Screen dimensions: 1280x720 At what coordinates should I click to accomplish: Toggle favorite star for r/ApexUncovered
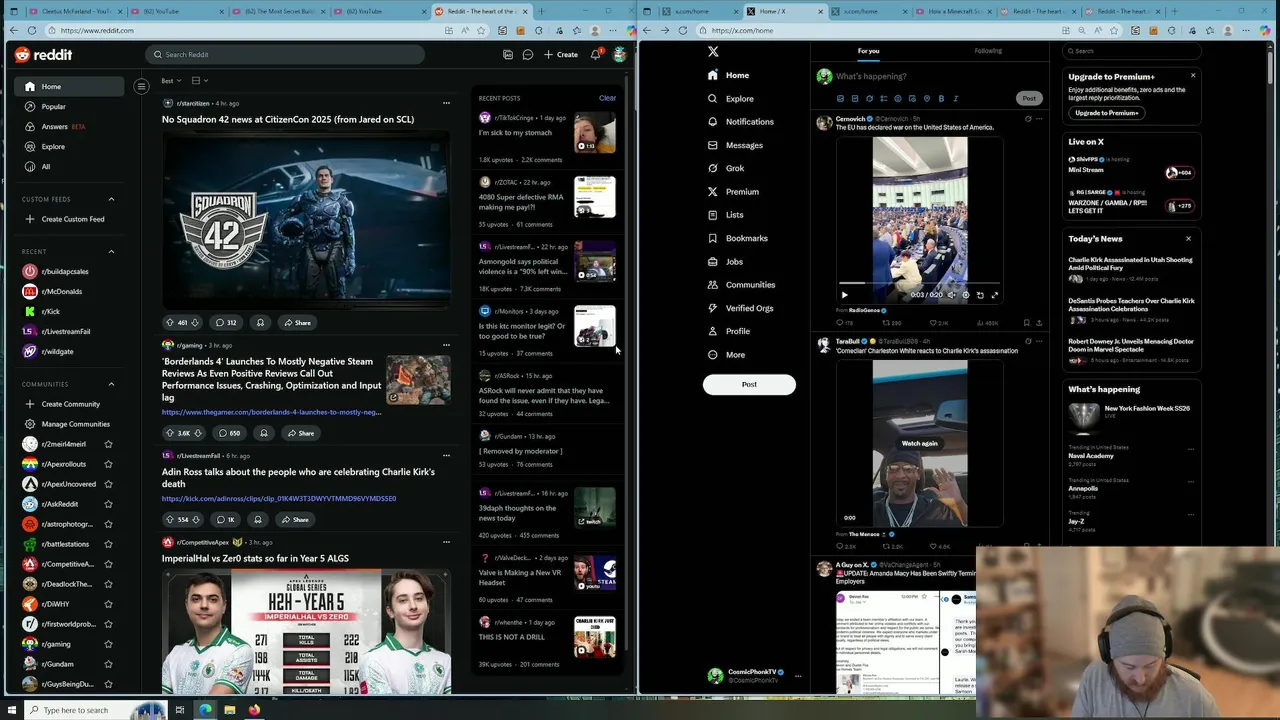tap(108, 484)
